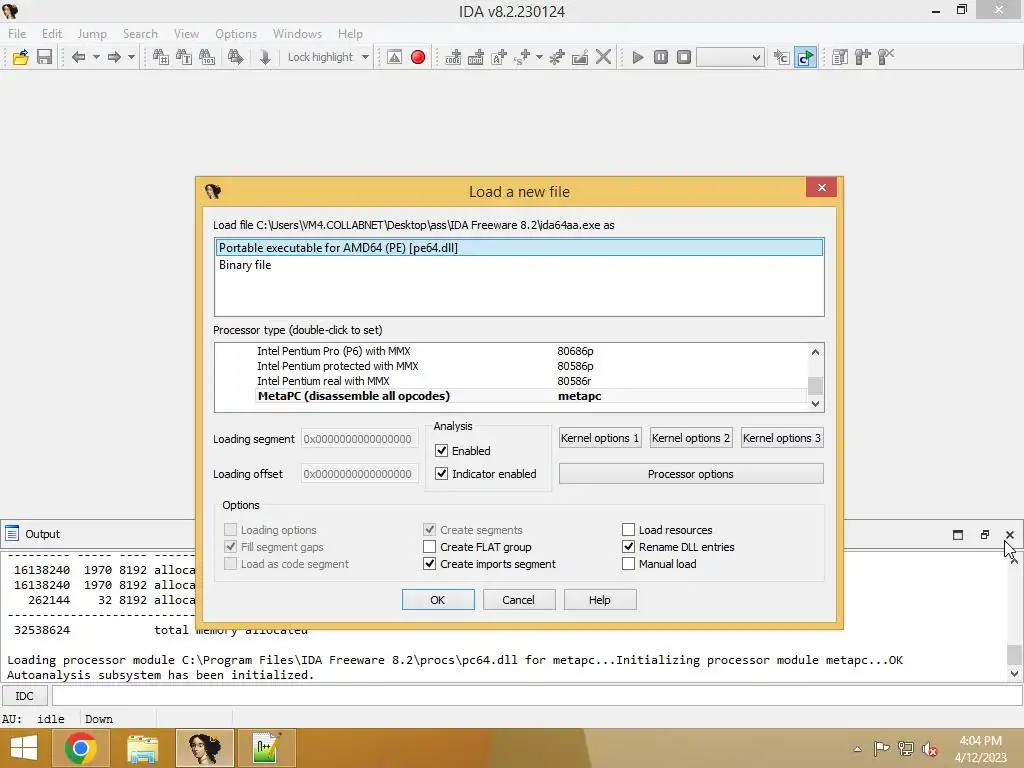Click the add breakpoint toolbar icon
1024x768 pixels.
(863, 57)
